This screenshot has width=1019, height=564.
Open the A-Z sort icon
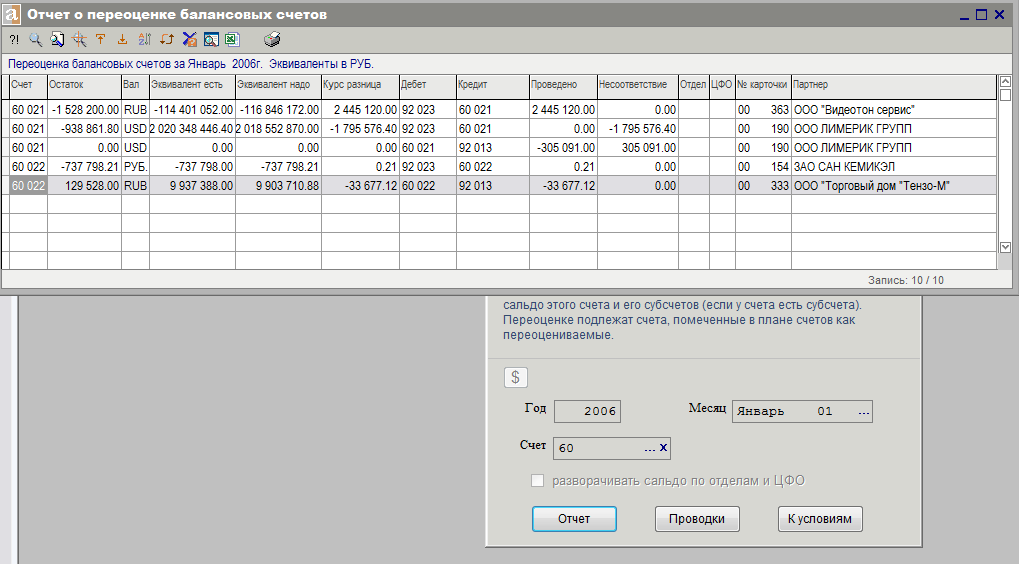(x=144, y=40)
